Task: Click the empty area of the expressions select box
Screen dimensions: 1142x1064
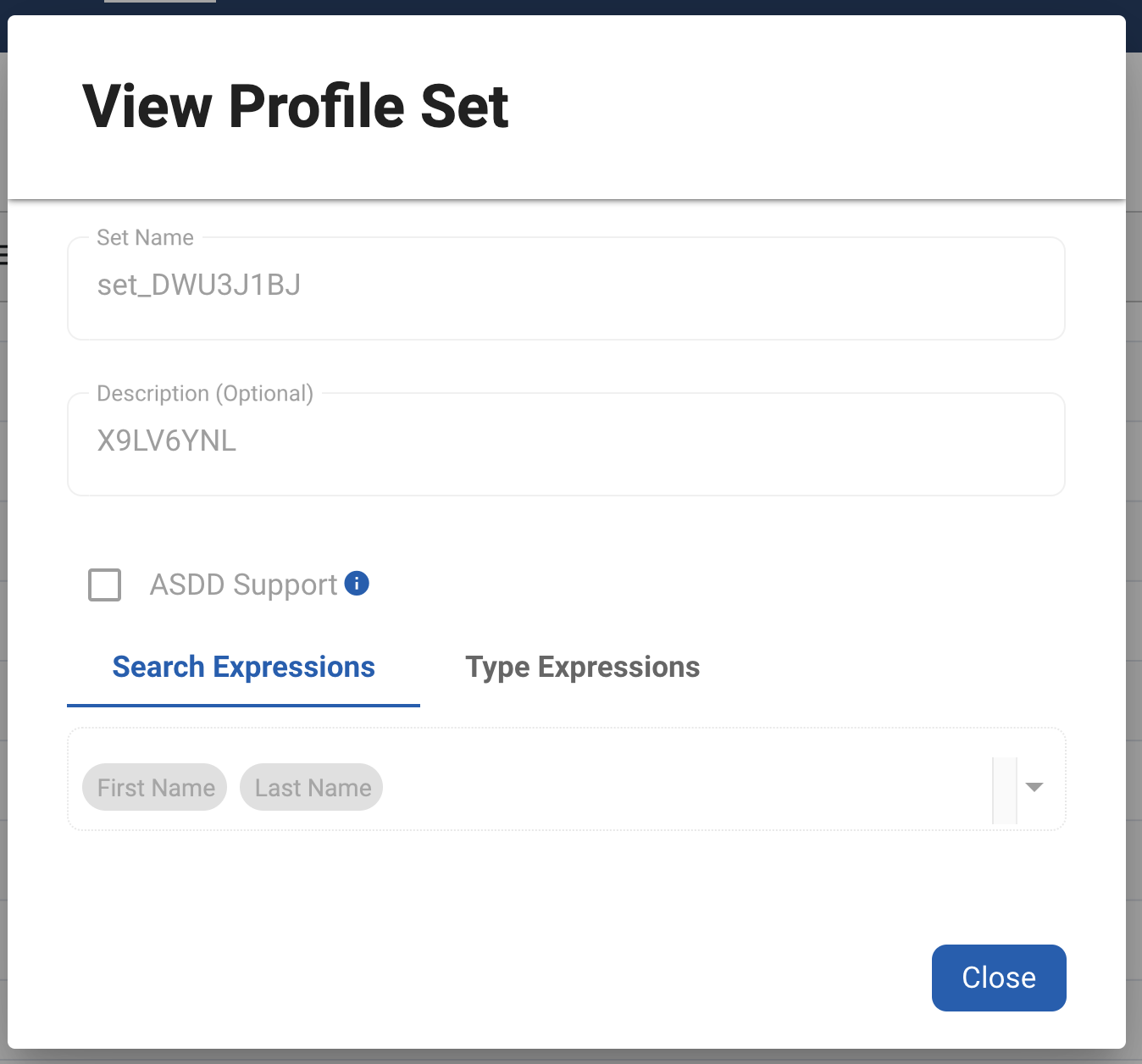Action: [678, 787]
